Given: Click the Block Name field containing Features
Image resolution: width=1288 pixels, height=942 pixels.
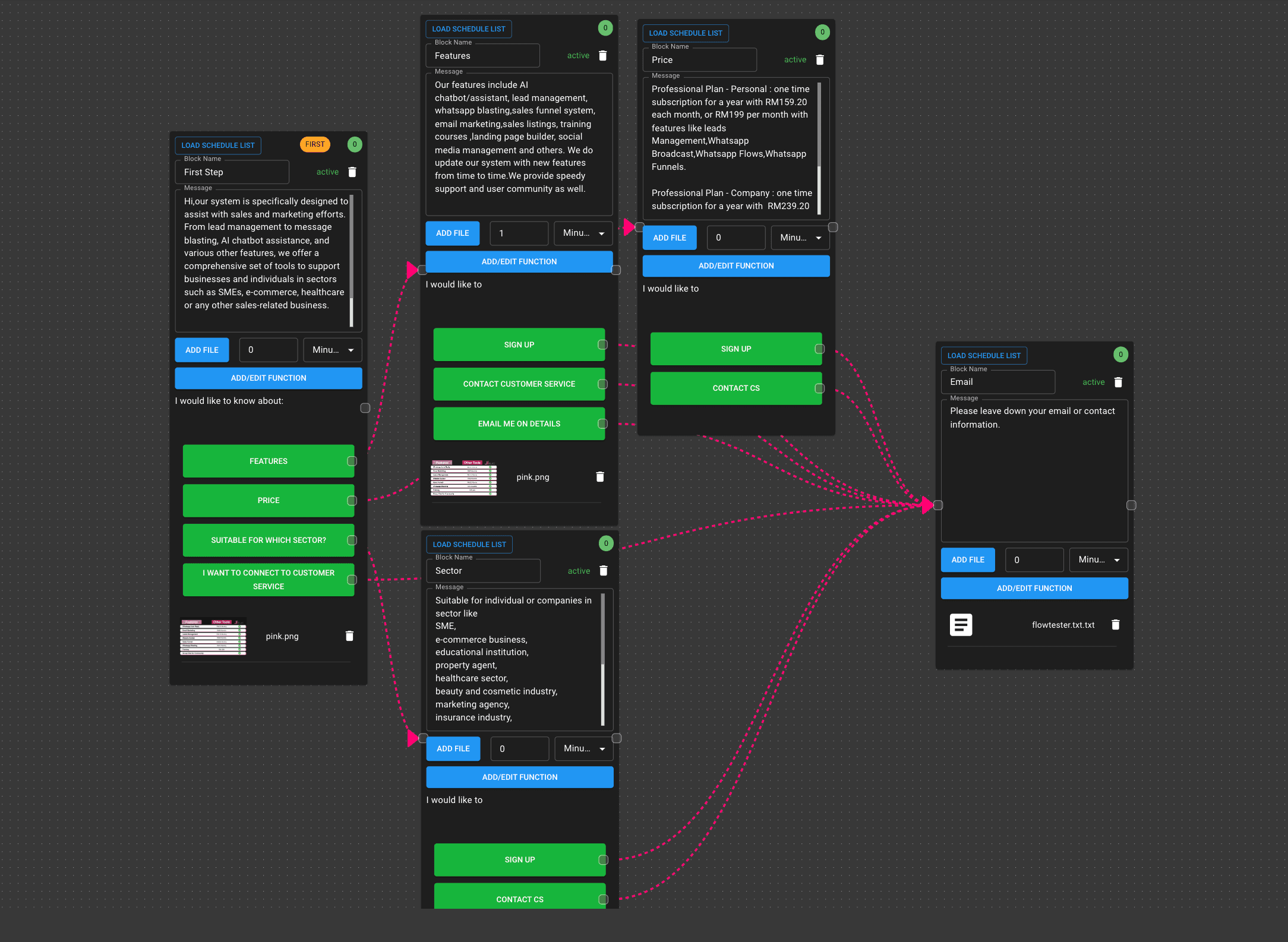Looking at the screenshot, I should (x=482, y=56).
